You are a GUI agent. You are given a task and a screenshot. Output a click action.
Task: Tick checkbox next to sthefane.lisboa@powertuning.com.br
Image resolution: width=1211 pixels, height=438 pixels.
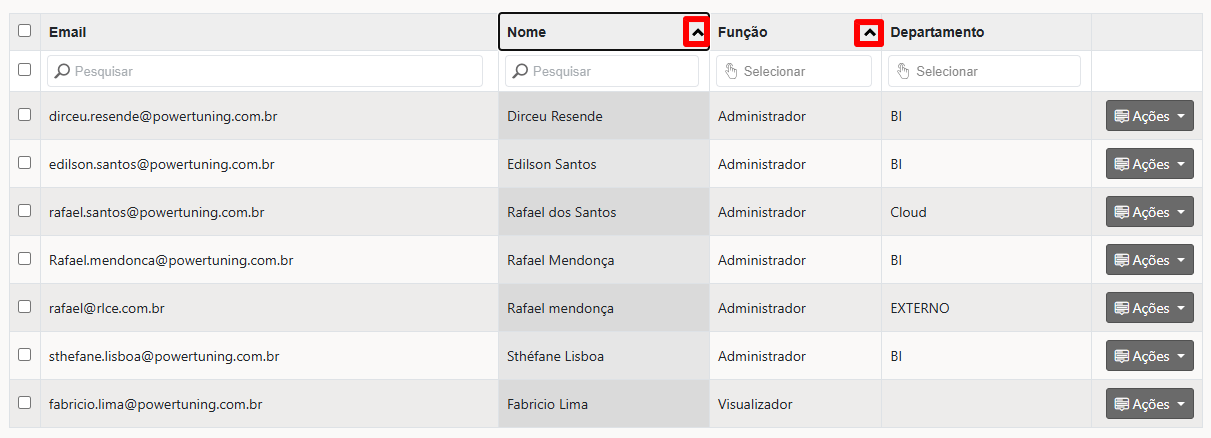tap(25, 355)
